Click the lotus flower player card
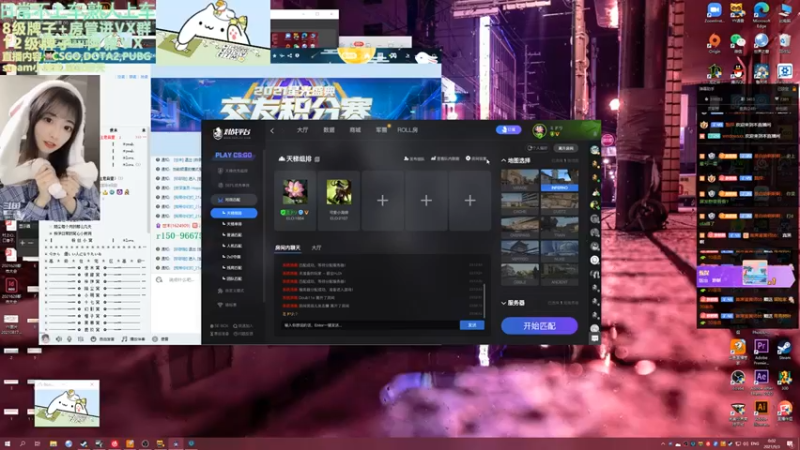 295,200
